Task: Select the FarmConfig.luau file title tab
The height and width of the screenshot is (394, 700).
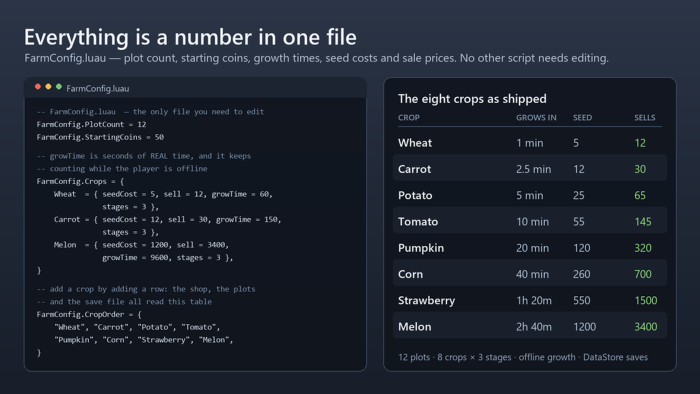Action: coord(98,88)
